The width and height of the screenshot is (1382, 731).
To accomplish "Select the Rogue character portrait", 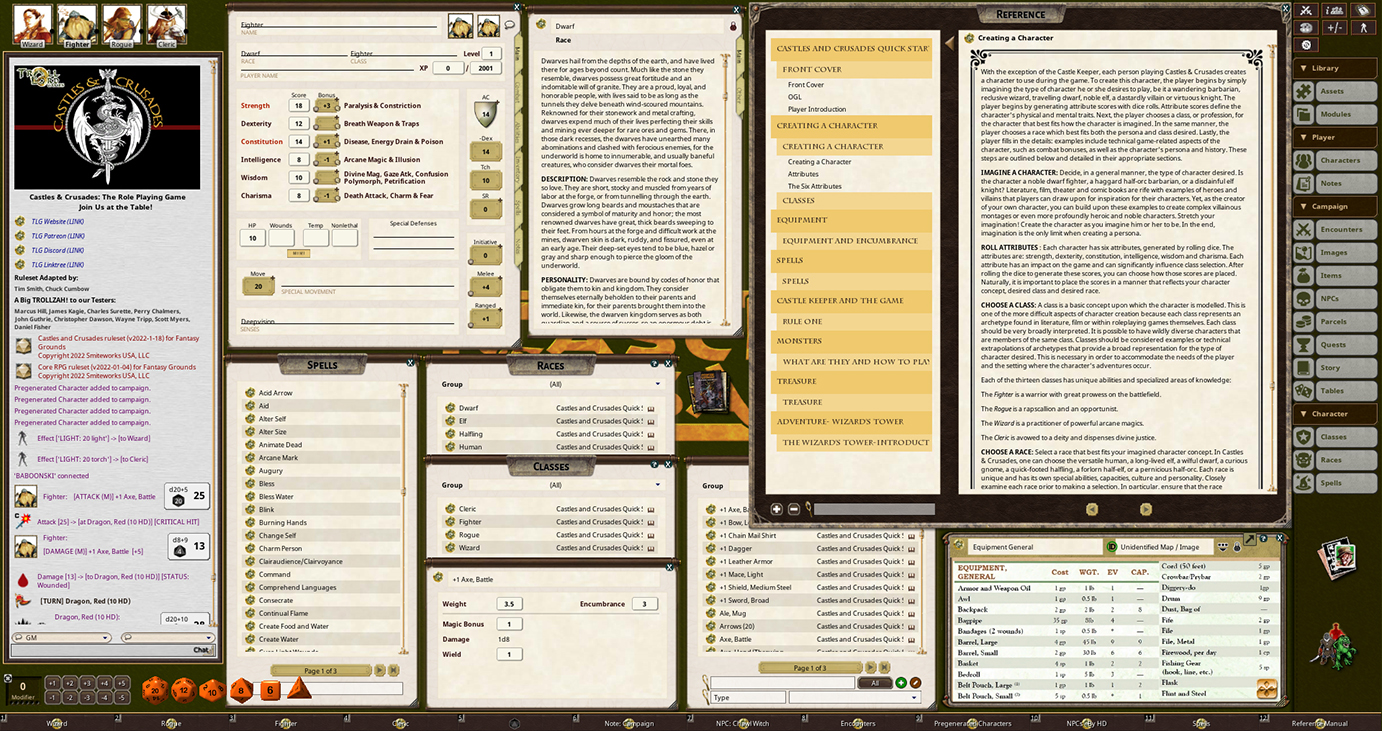I will tap(122, 26).
